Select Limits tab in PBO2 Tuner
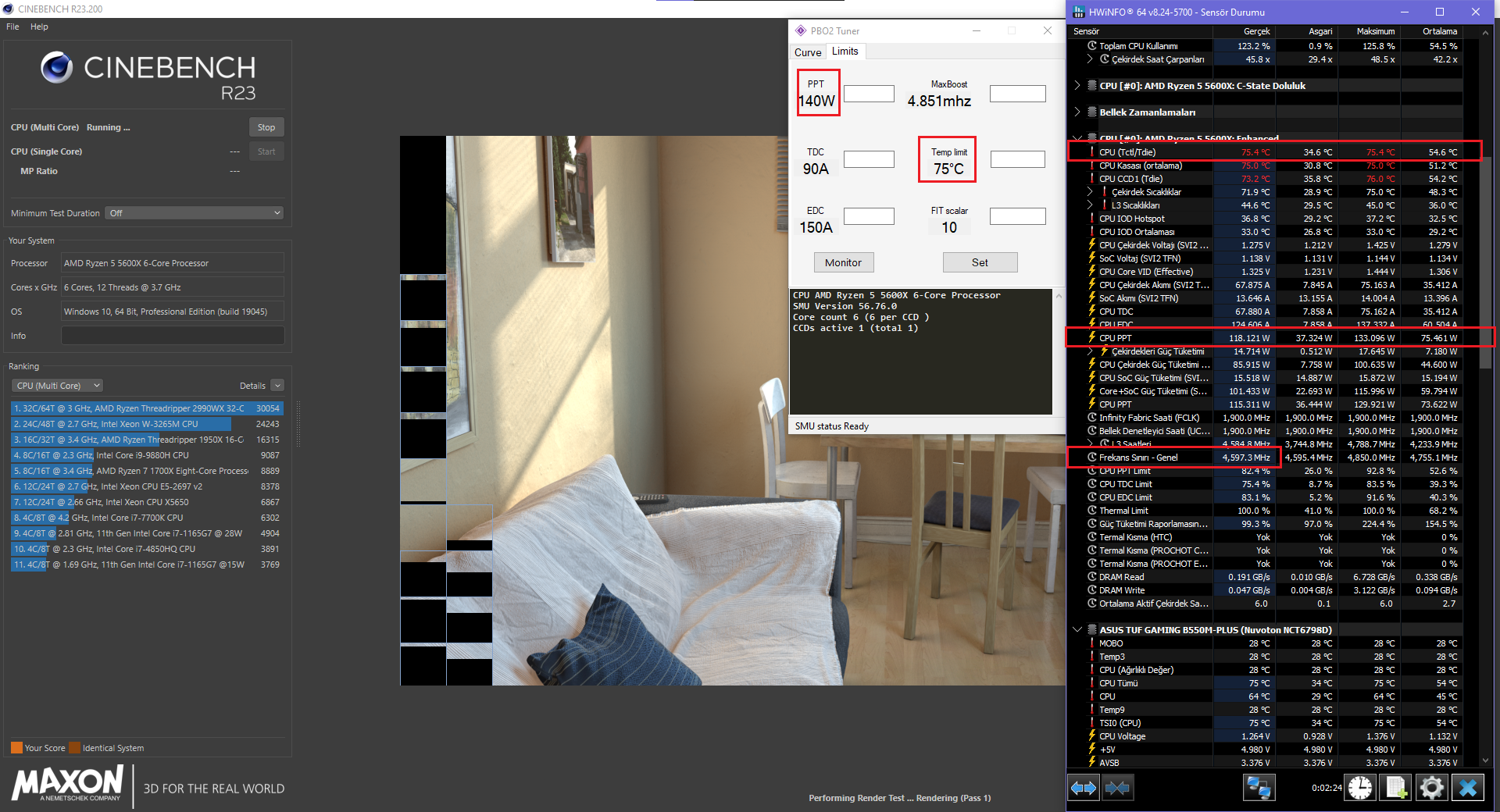The height and width of the screenshot is (812, 1500). pyautogui.click(x=845, y=51)
